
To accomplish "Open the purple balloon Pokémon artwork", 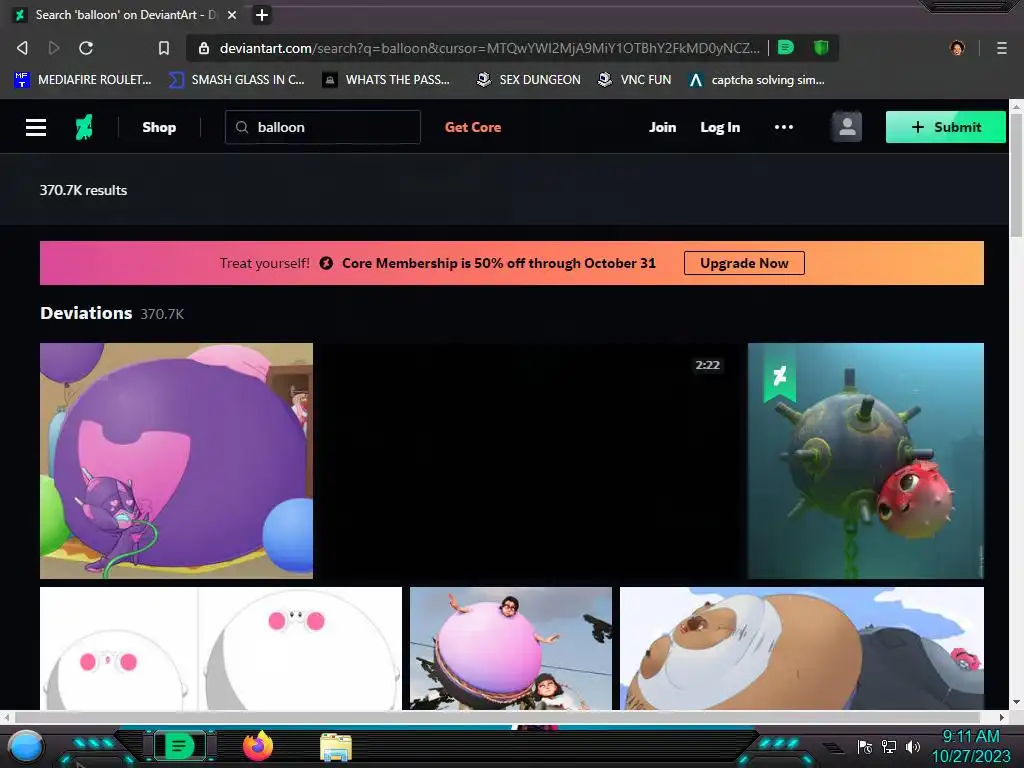I will [176, 460].
